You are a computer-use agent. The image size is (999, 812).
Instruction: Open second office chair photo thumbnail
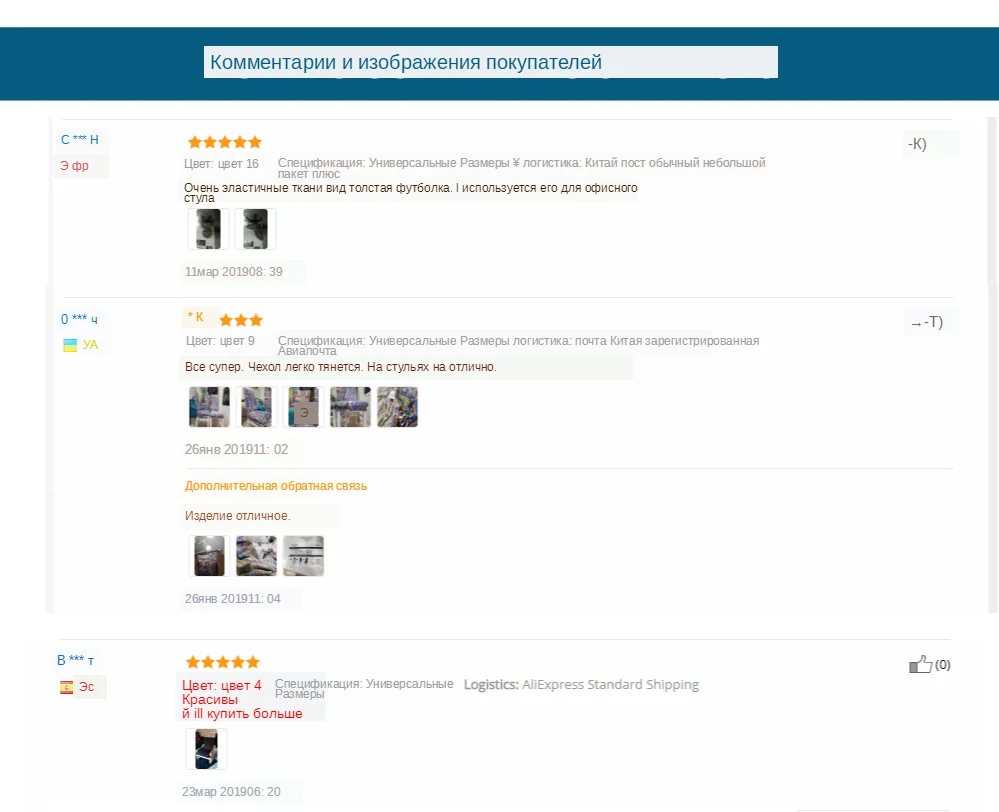pos(255,229)
